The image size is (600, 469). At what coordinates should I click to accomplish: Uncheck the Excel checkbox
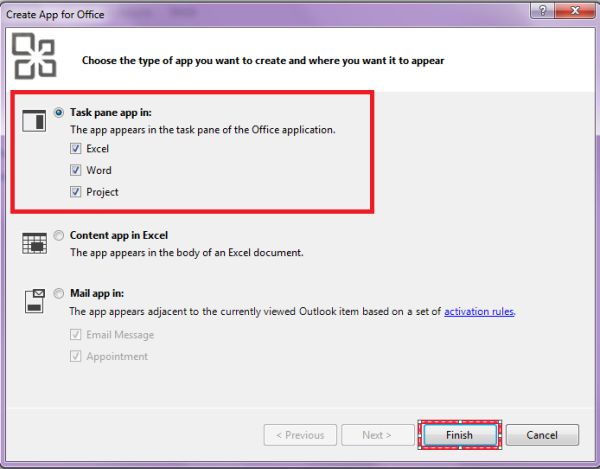pyautogui.click(x=75, y=148)
